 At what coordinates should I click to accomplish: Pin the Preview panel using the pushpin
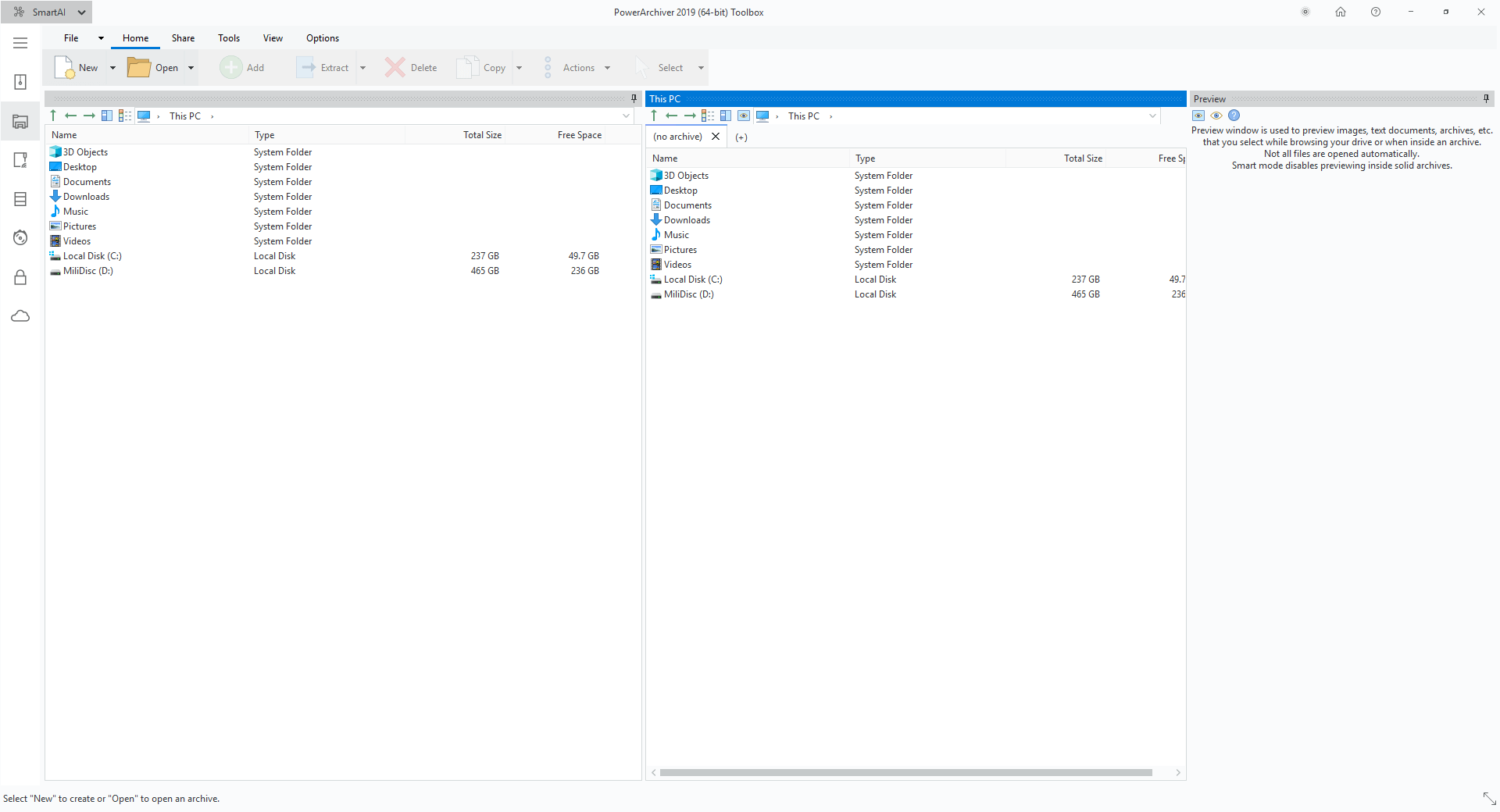(x=1486, y=98)
